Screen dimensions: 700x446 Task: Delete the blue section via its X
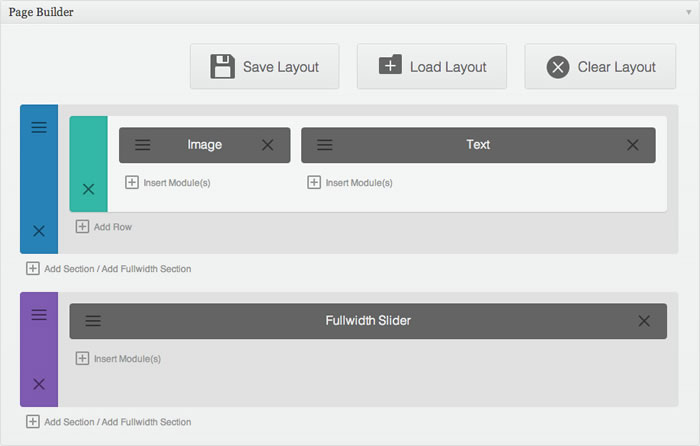39,231
